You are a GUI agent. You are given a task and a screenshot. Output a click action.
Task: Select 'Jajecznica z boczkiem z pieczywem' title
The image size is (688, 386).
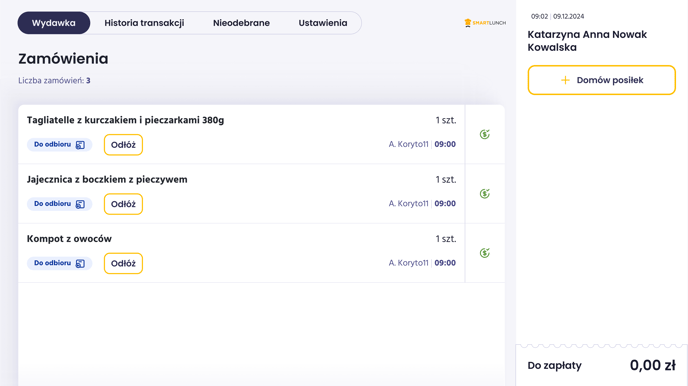107,179
